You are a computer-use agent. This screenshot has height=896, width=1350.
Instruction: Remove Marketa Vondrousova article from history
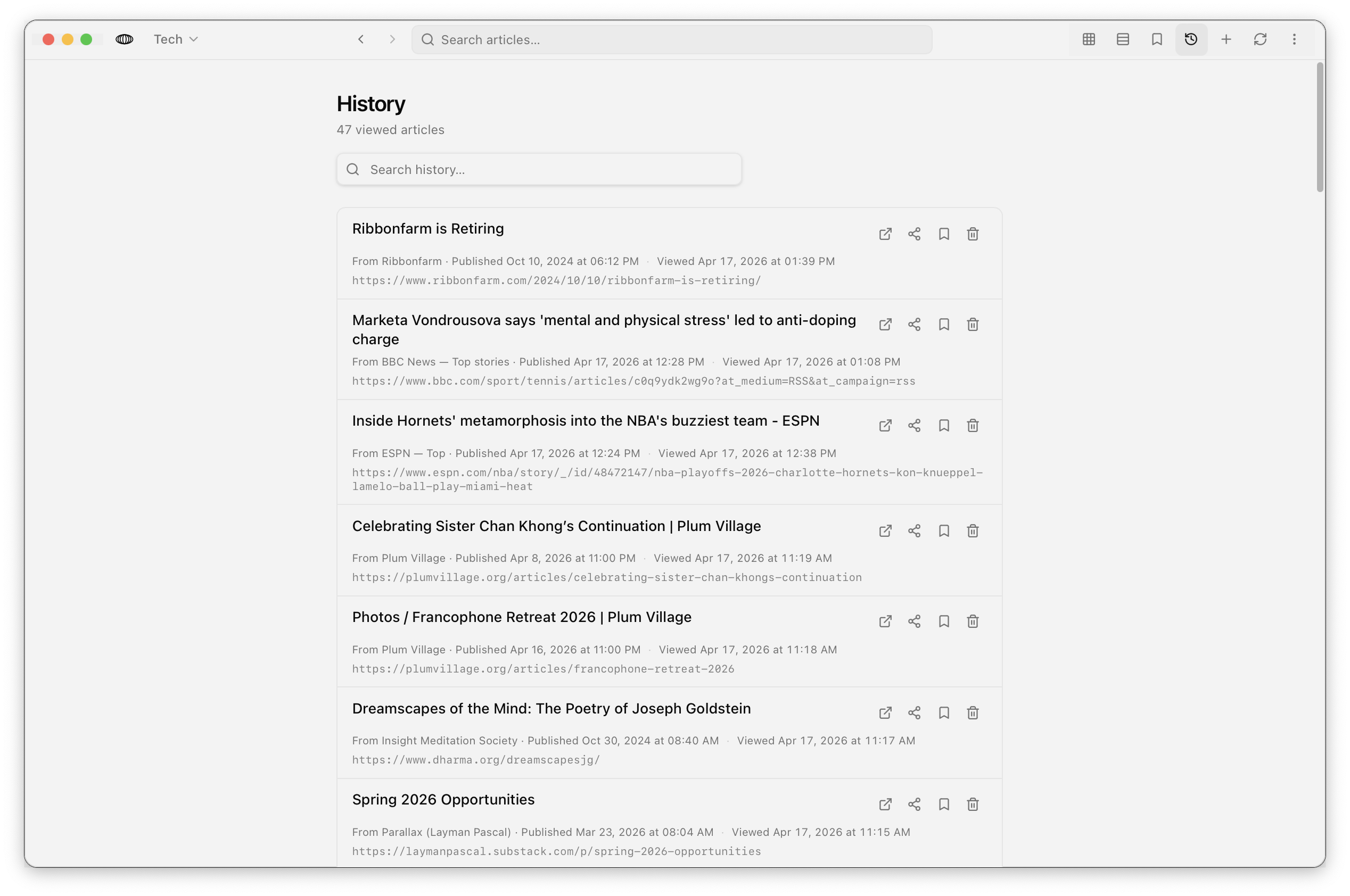coord(973,325)
